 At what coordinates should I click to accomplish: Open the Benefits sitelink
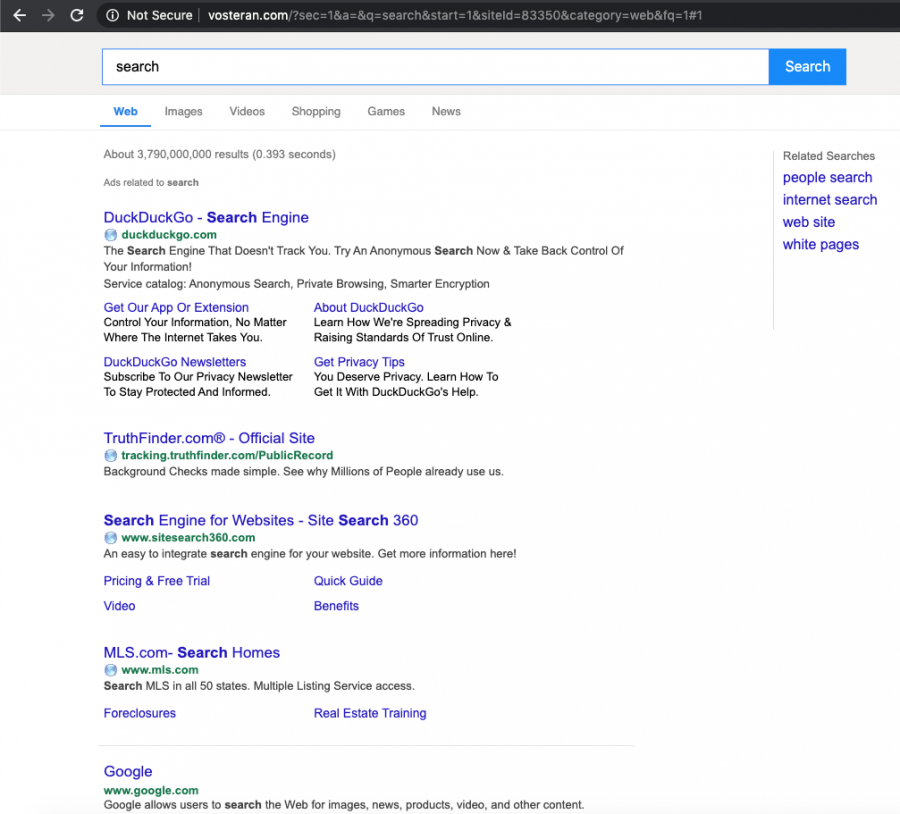click(x=336, y=606)
